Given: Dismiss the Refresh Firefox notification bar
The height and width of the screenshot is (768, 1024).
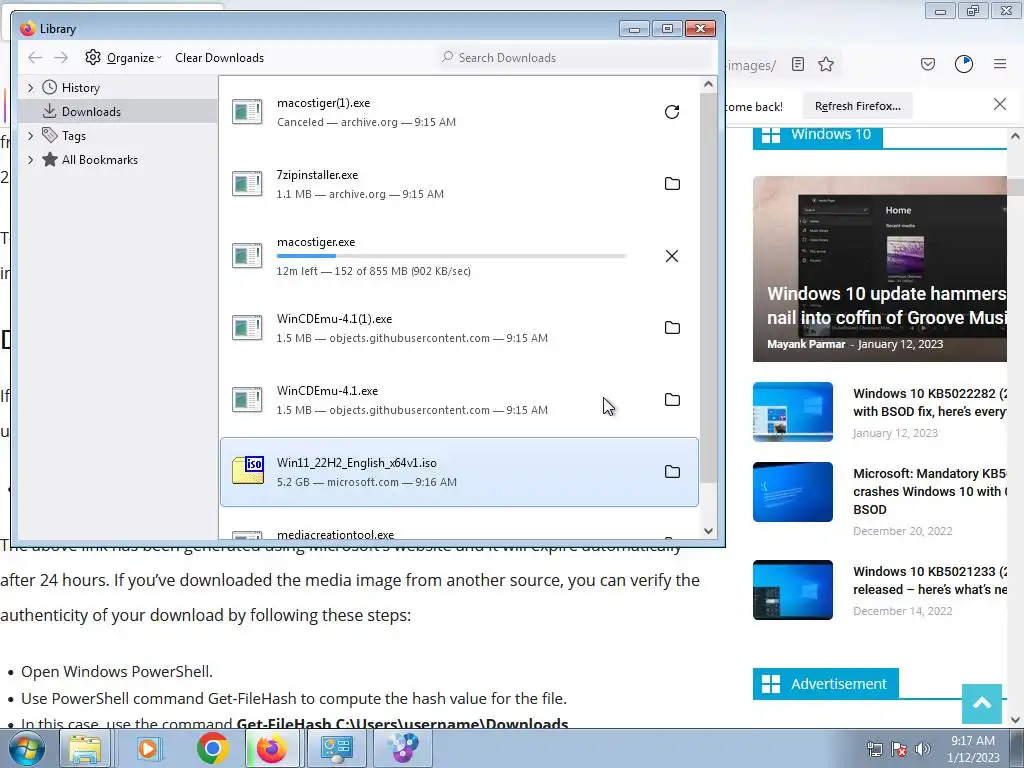Looking at the screenshot, I should click(x=1000, y=104).
